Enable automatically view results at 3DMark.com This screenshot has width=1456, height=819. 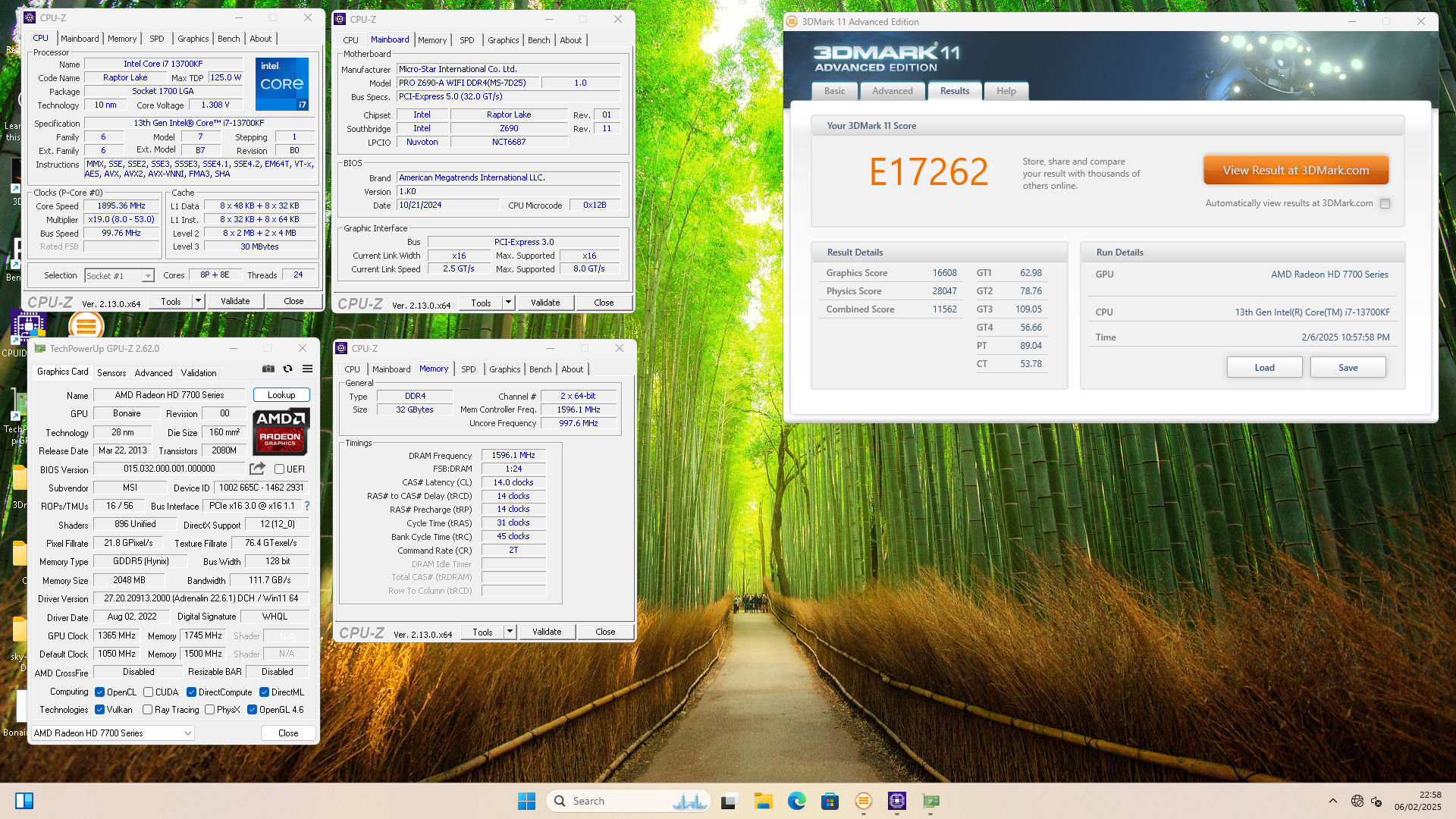[1385, 203]
